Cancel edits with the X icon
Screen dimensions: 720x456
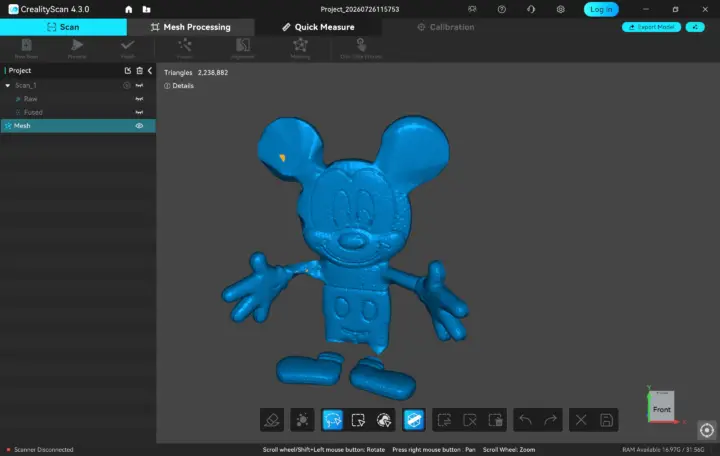tap(581, 420)
